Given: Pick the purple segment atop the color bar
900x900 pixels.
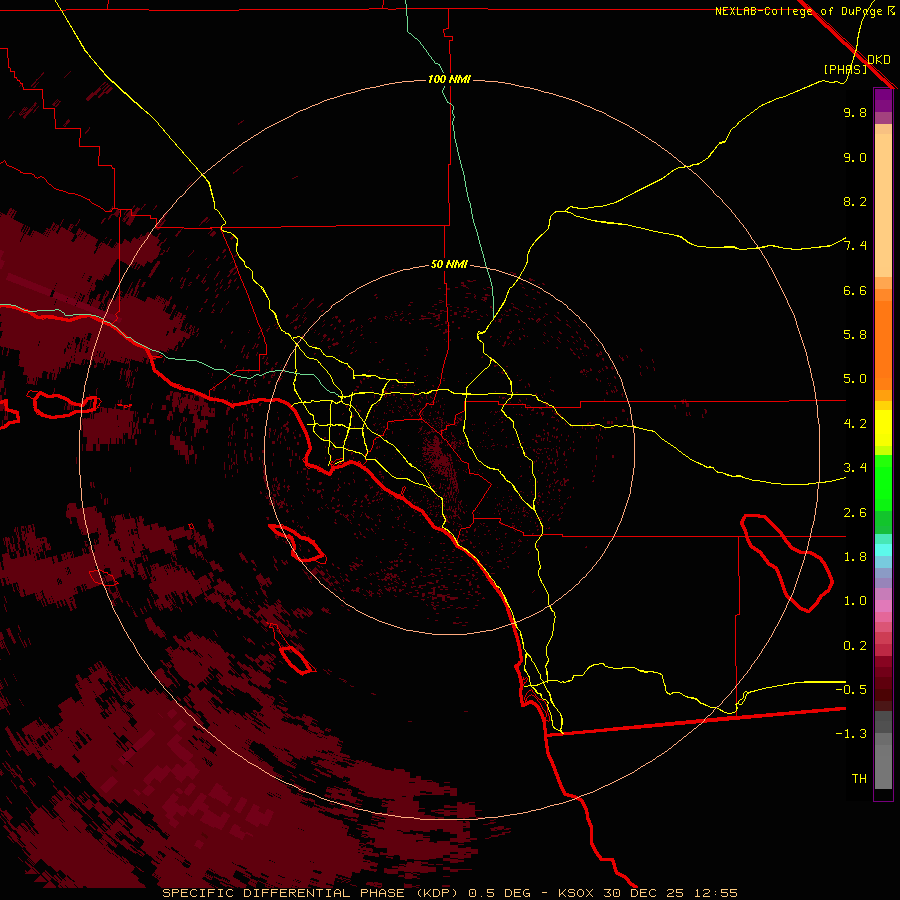Looking at the screenshot, I should point(883,100).
